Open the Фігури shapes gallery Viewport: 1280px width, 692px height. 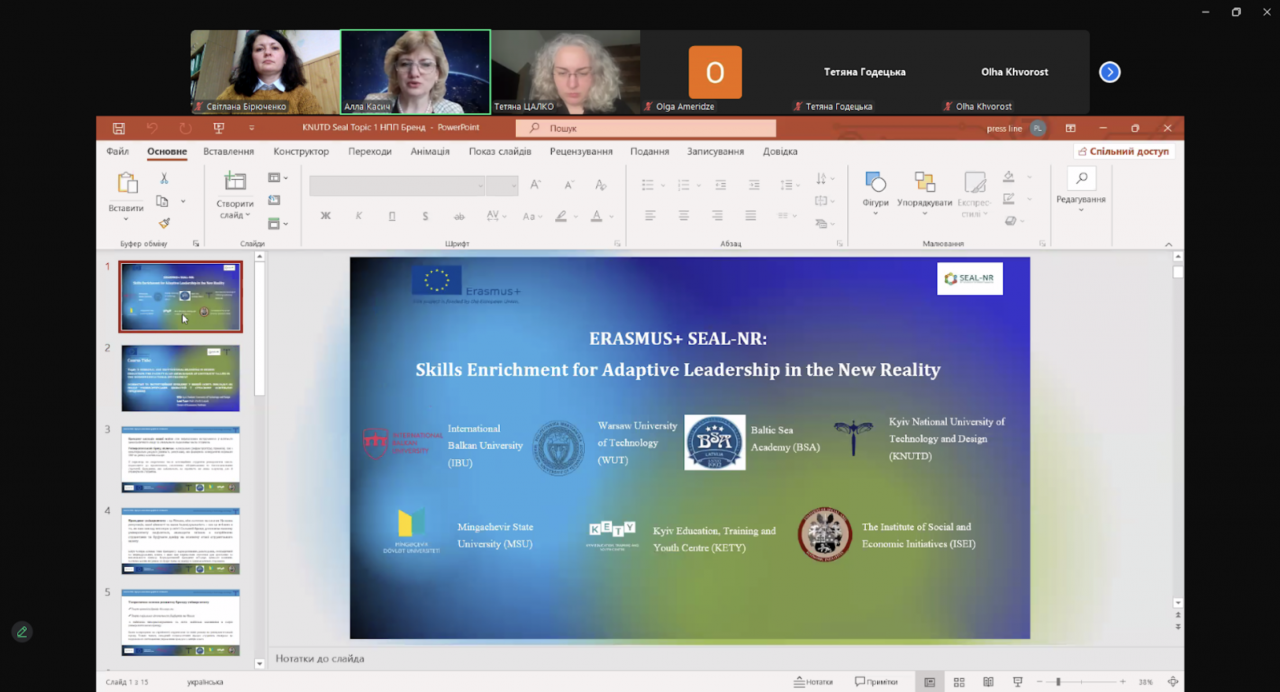click(x=875, y=188)
